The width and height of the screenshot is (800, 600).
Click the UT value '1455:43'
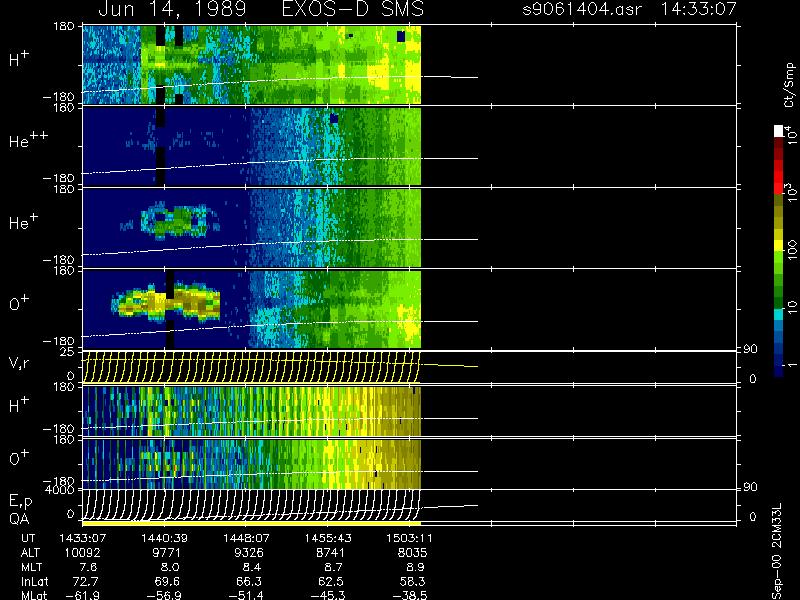pos(328,538)
